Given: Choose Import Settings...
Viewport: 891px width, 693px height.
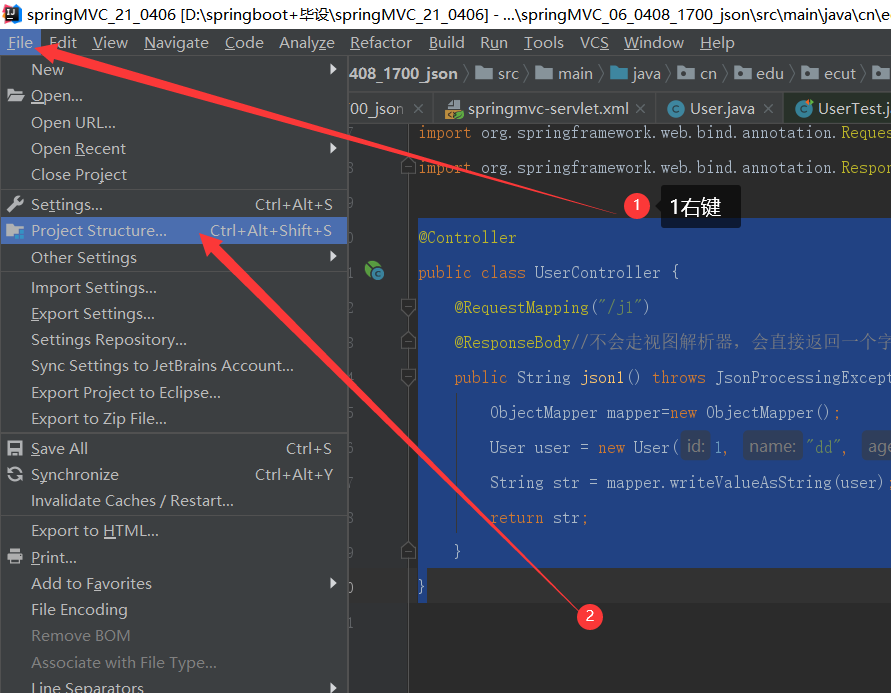Looking at the screenshot, I should pos(174,287).
